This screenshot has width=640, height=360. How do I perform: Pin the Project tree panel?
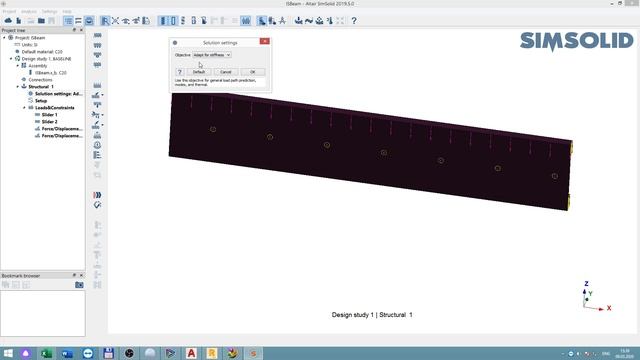[x=74, y=30]
